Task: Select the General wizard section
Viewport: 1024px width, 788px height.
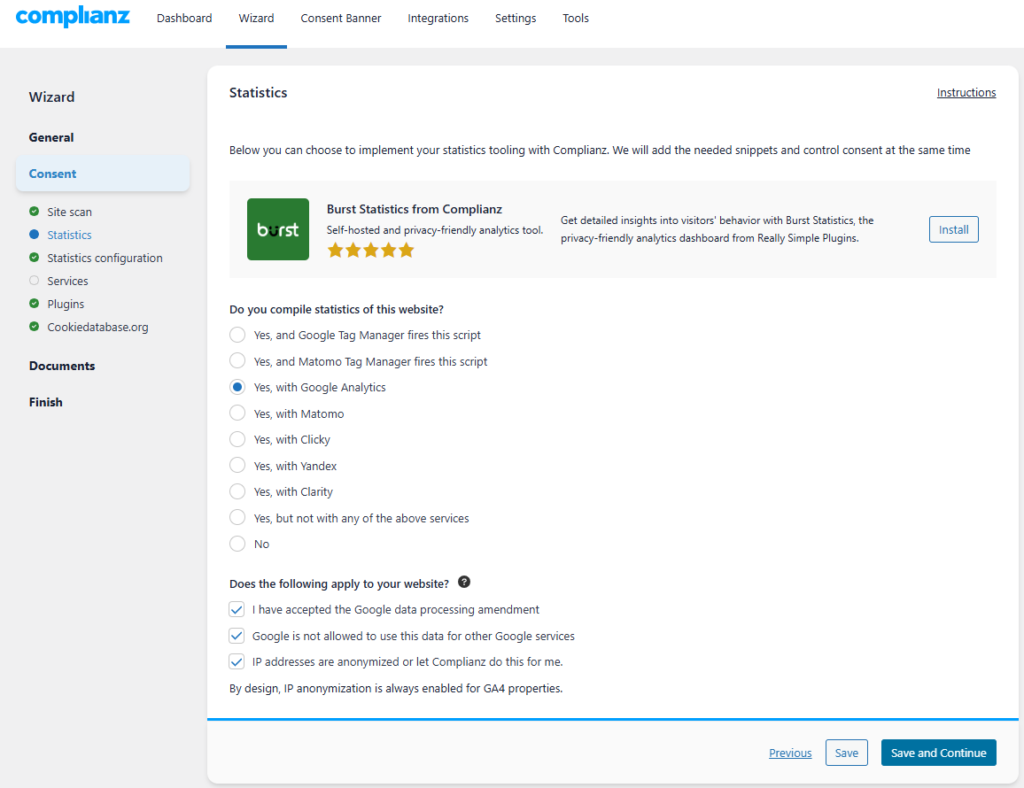Action: coord(51,137)
